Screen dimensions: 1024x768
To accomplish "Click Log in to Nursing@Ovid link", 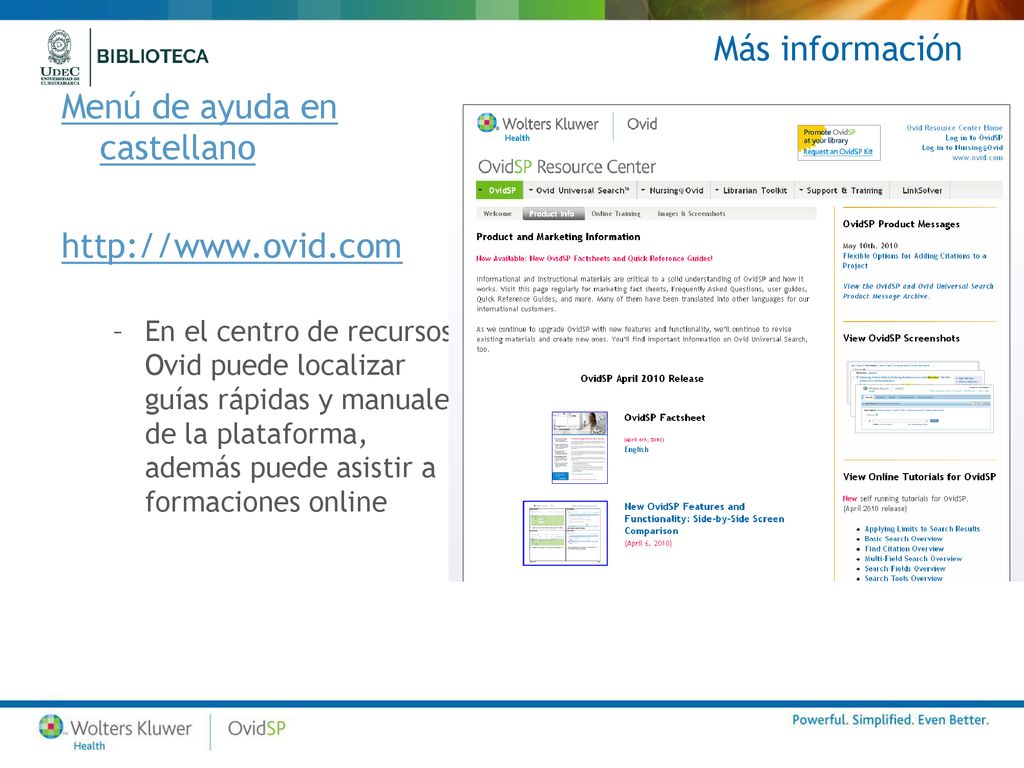I will tap(962, 148).
